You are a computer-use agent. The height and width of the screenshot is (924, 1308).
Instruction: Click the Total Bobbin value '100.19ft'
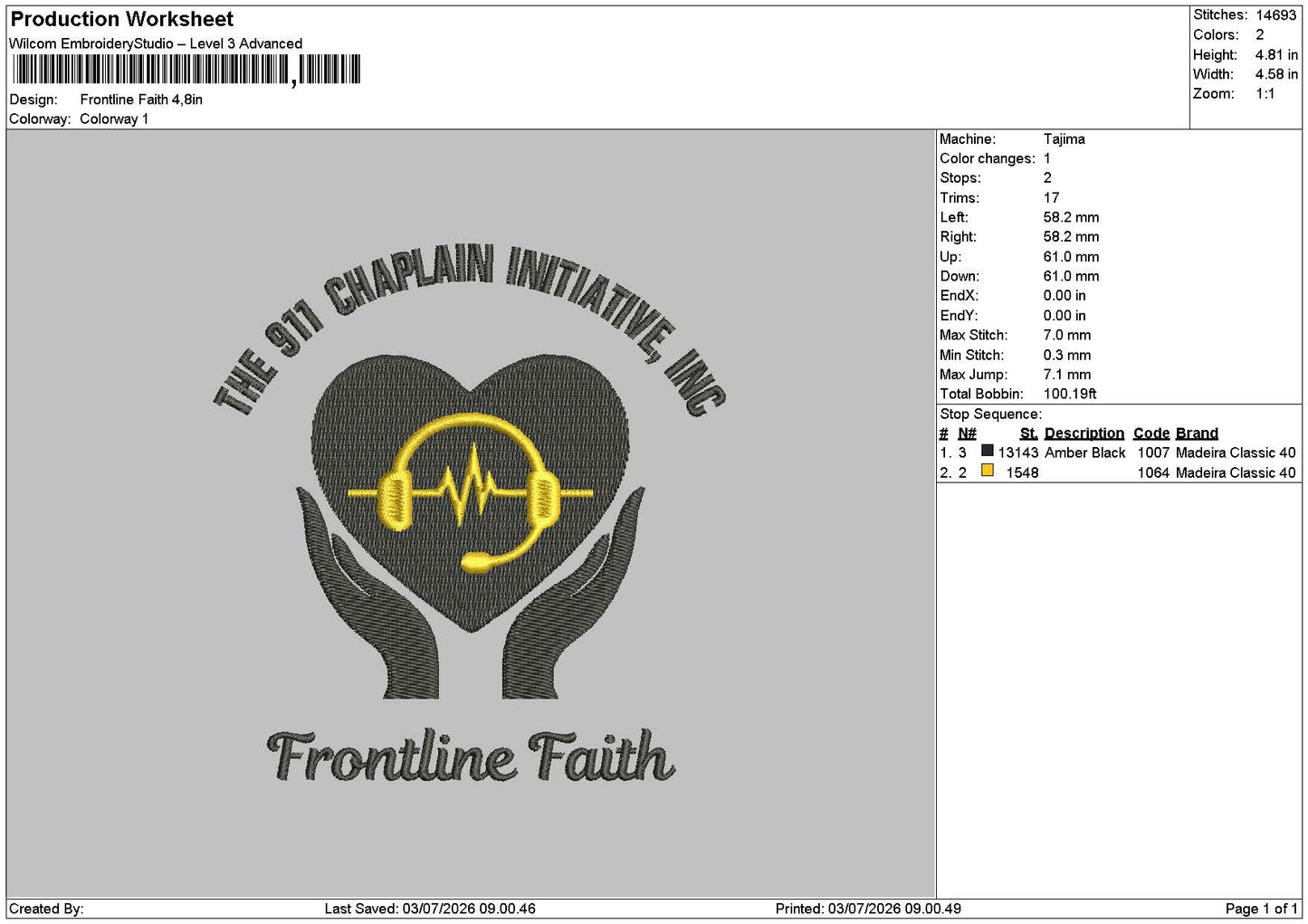[x=1070, y=395]
